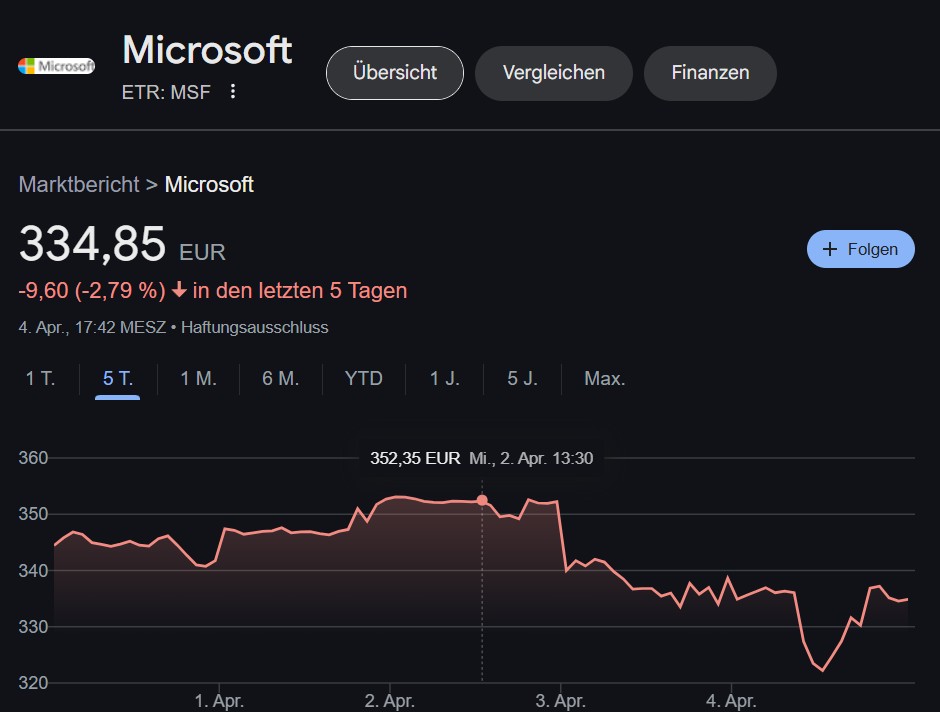Select the 1 J. time range

(444, 379)
